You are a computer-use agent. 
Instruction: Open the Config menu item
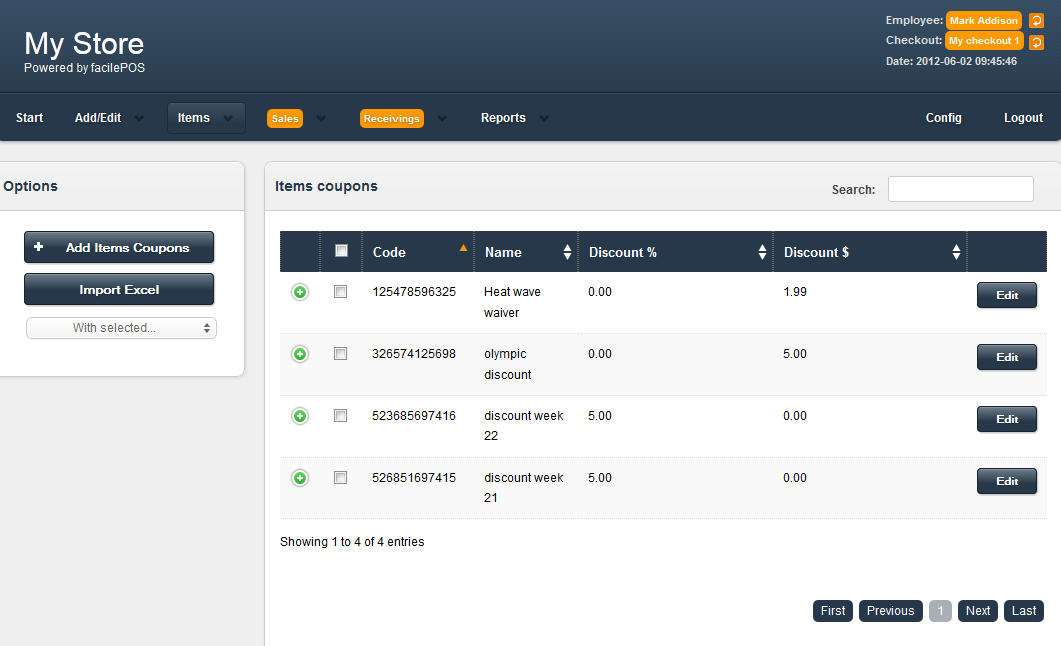tap(943, 118)
